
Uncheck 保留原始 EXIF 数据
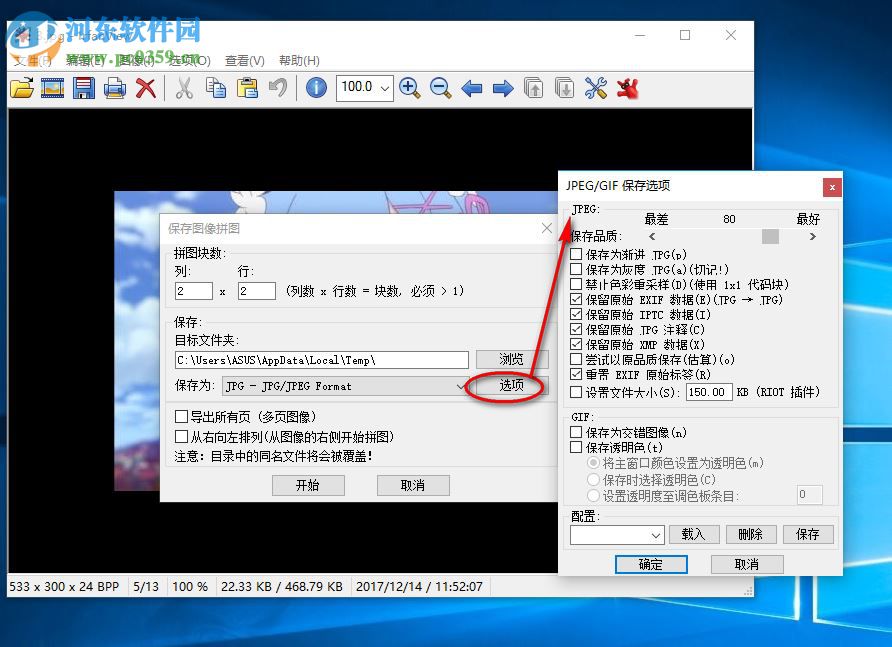pos(576,299)
